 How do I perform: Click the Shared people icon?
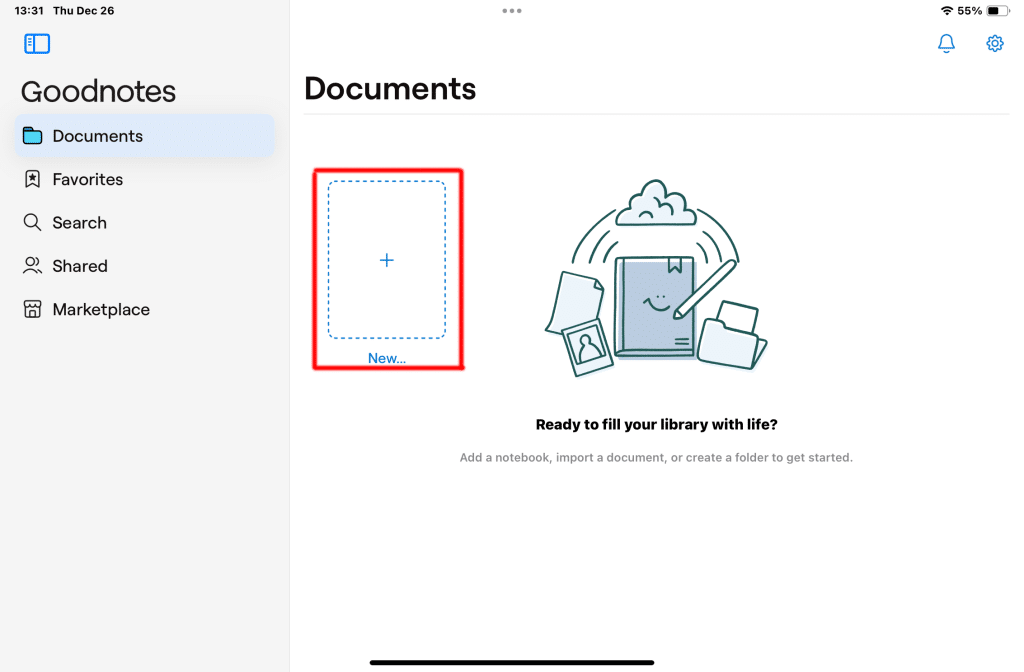click(x=32, y=266)
